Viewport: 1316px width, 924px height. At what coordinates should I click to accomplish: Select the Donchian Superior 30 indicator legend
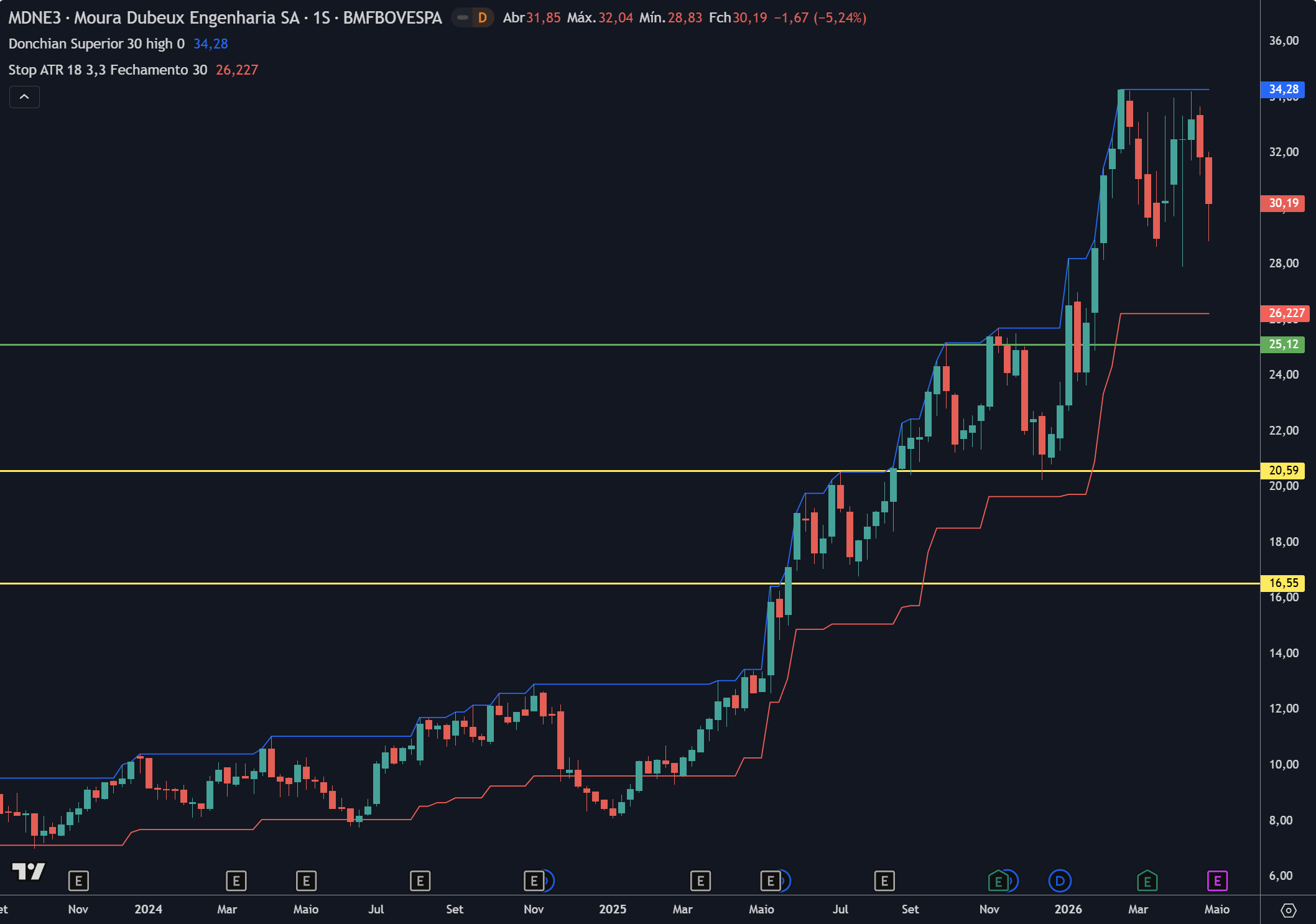coord(96,44)
